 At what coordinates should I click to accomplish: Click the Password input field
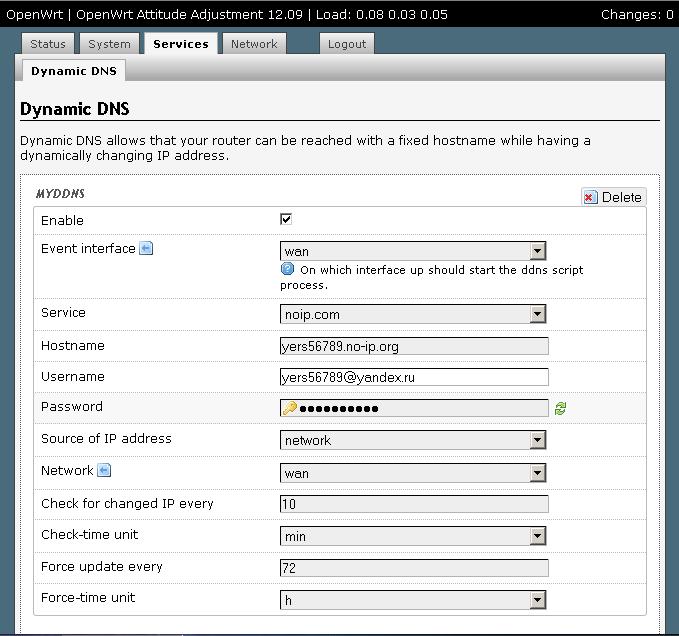[x=414, y=408]
